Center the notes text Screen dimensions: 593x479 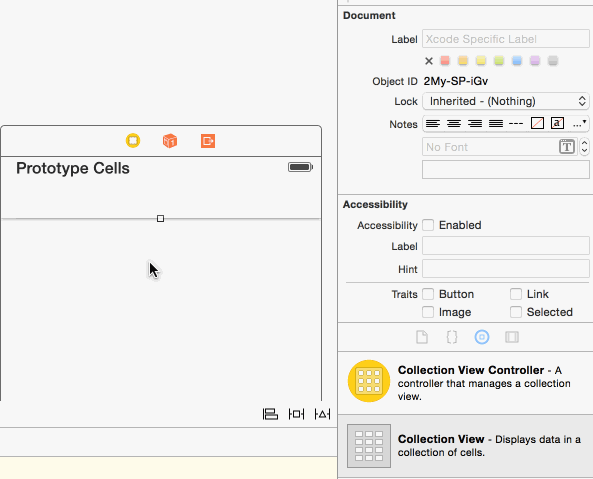click(x=454, y=123)
